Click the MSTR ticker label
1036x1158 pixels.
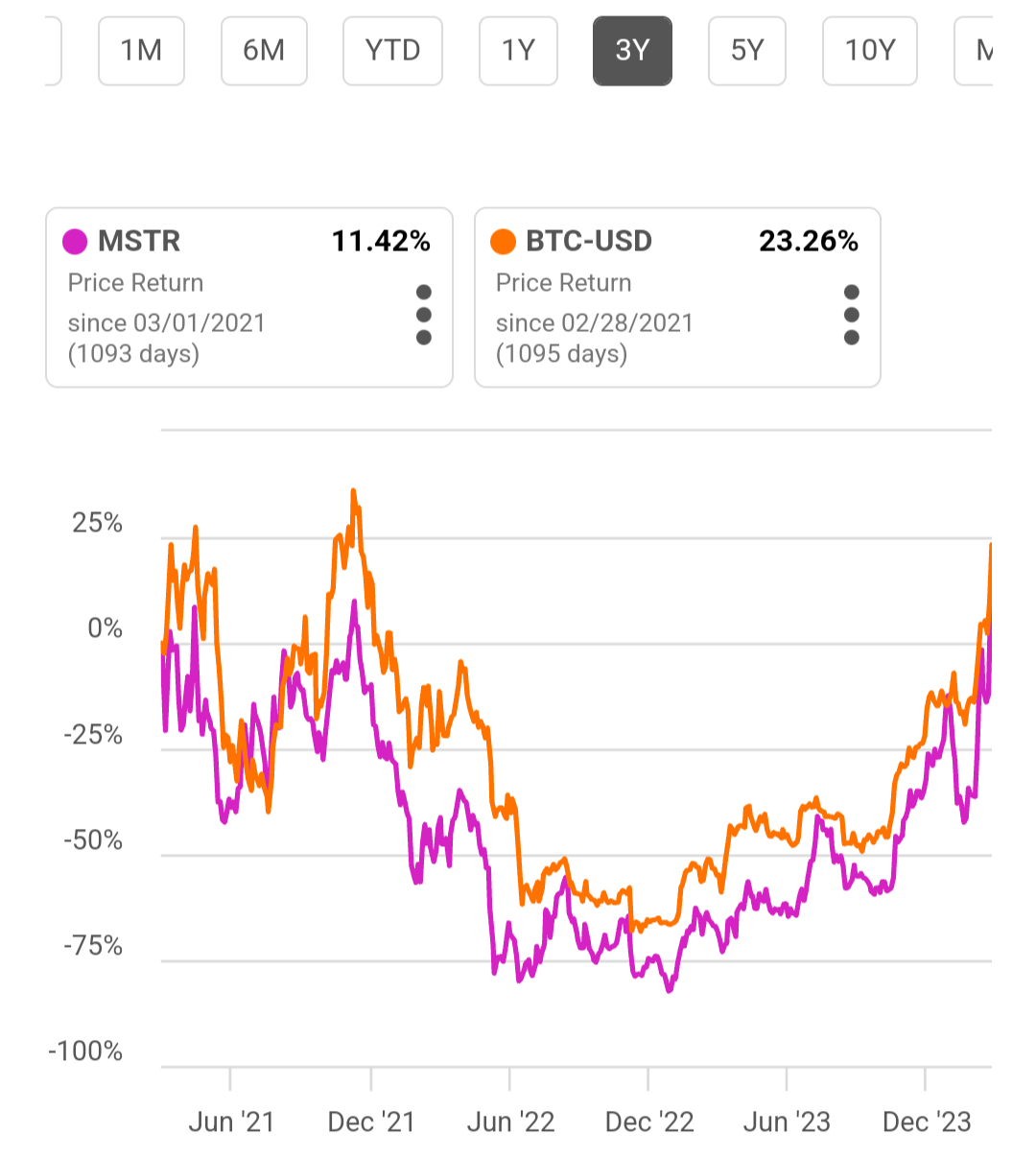point(139,242)
